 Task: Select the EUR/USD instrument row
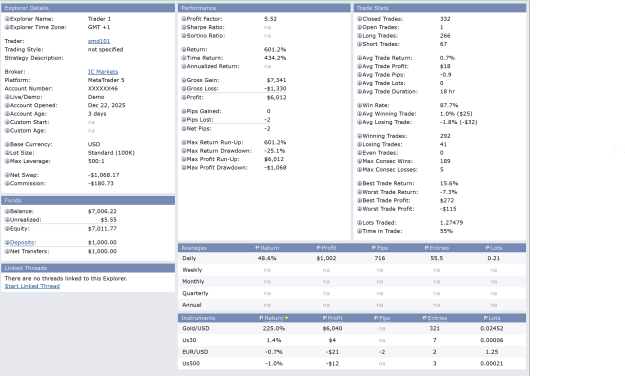[x=352, y=352]
